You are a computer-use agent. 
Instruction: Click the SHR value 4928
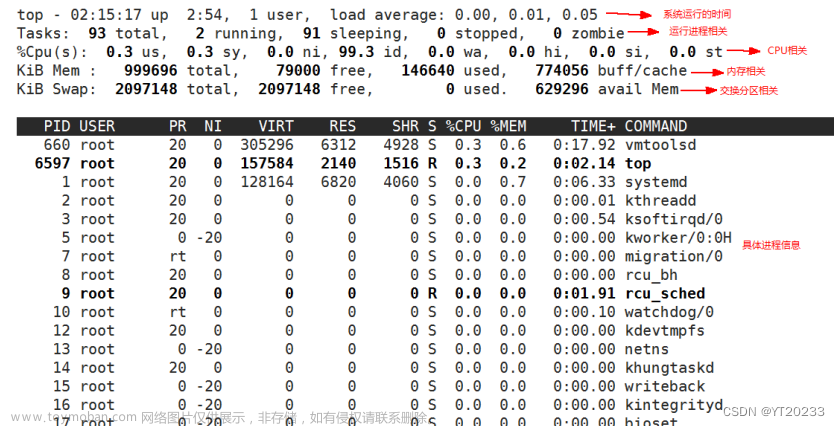(401, 145)
